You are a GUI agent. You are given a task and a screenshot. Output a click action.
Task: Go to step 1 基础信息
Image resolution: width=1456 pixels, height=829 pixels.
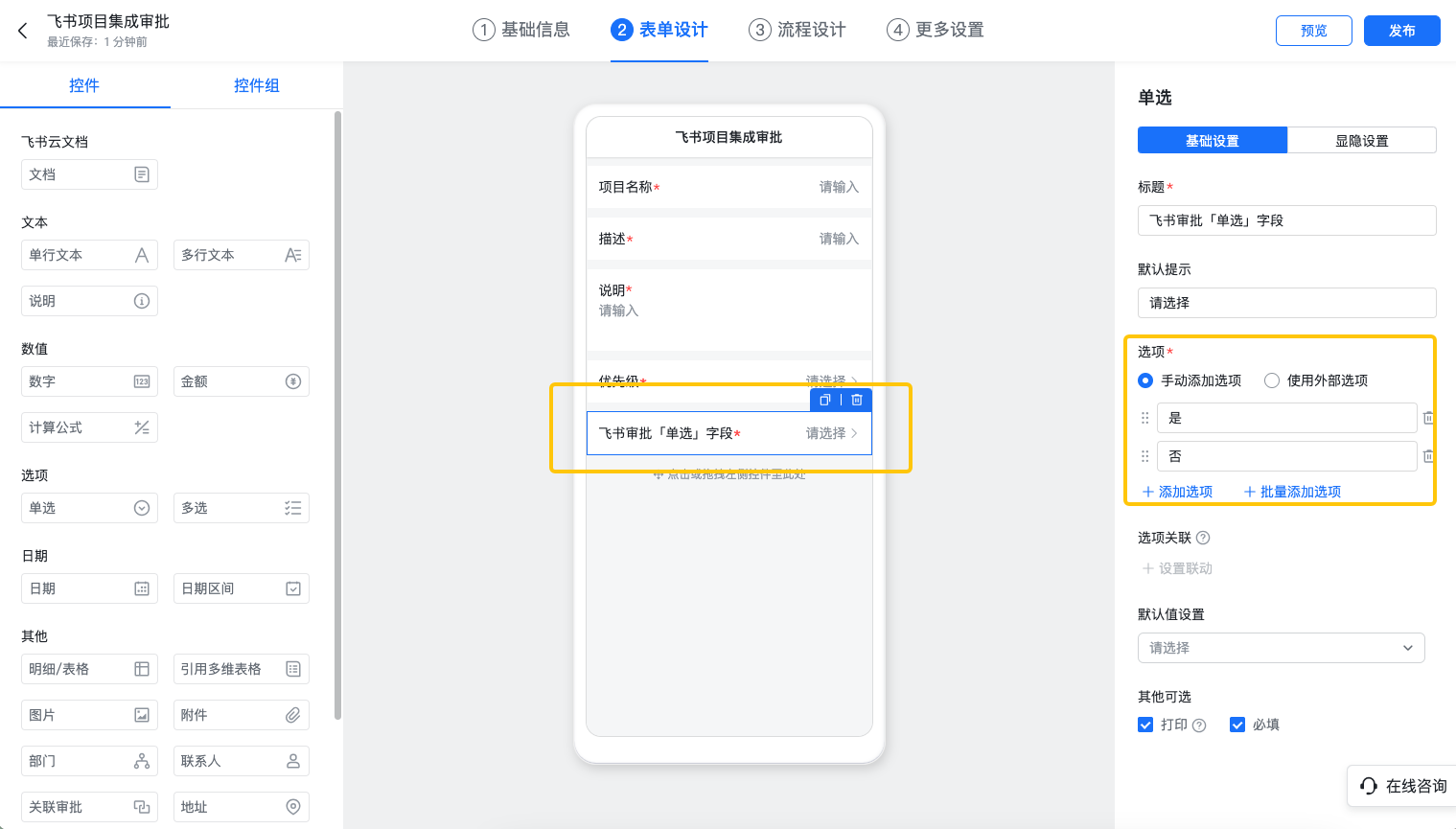pyautogui.click(x=521, y=30)
